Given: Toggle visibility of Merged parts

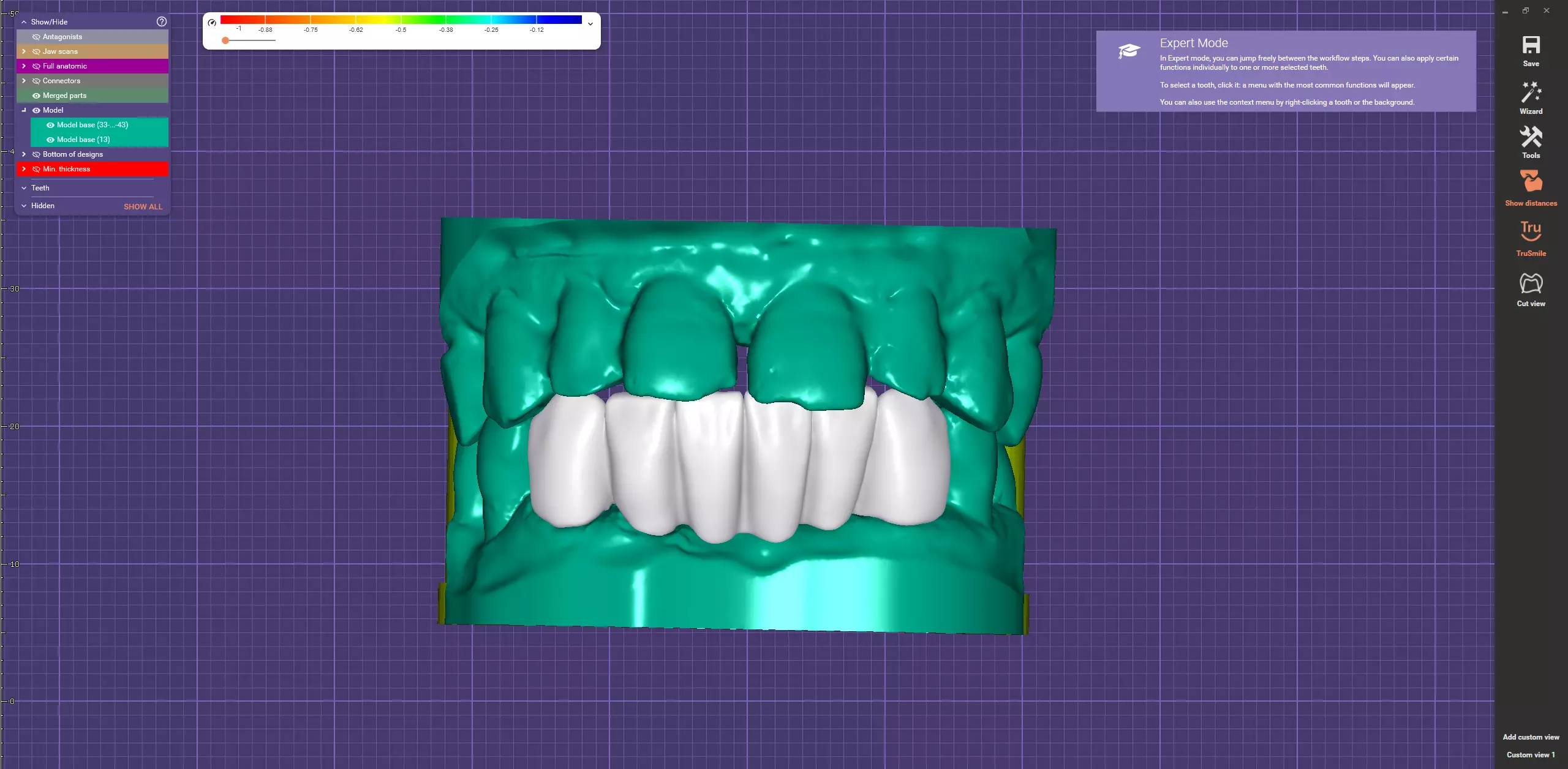Looking at the screenshot, I should (36, 96).
